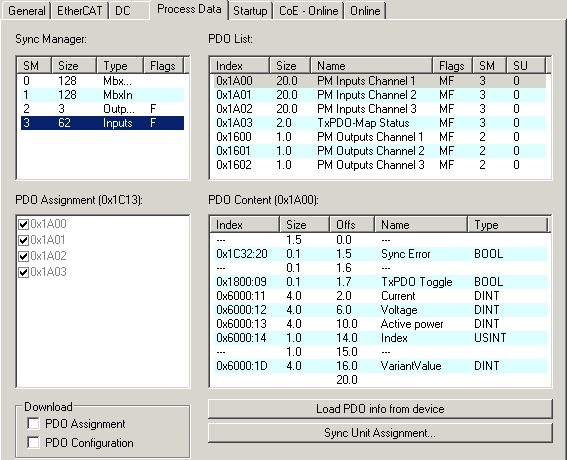Select PDO 0x1A03 TxPDO-Map Status
Viewport: 567px width, 460px height.
[379, 123]
